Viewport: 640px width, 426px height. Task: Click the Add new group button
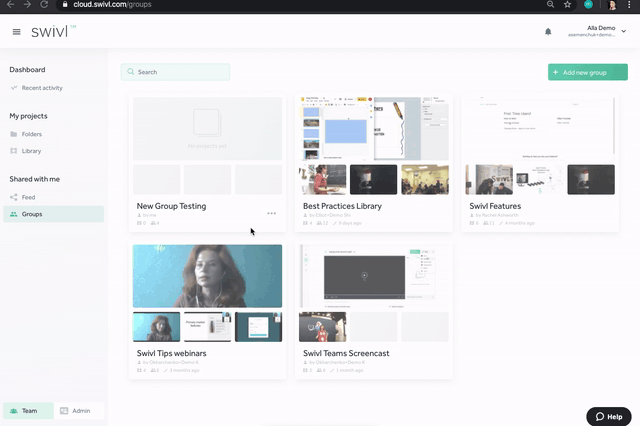click(588, 72)
